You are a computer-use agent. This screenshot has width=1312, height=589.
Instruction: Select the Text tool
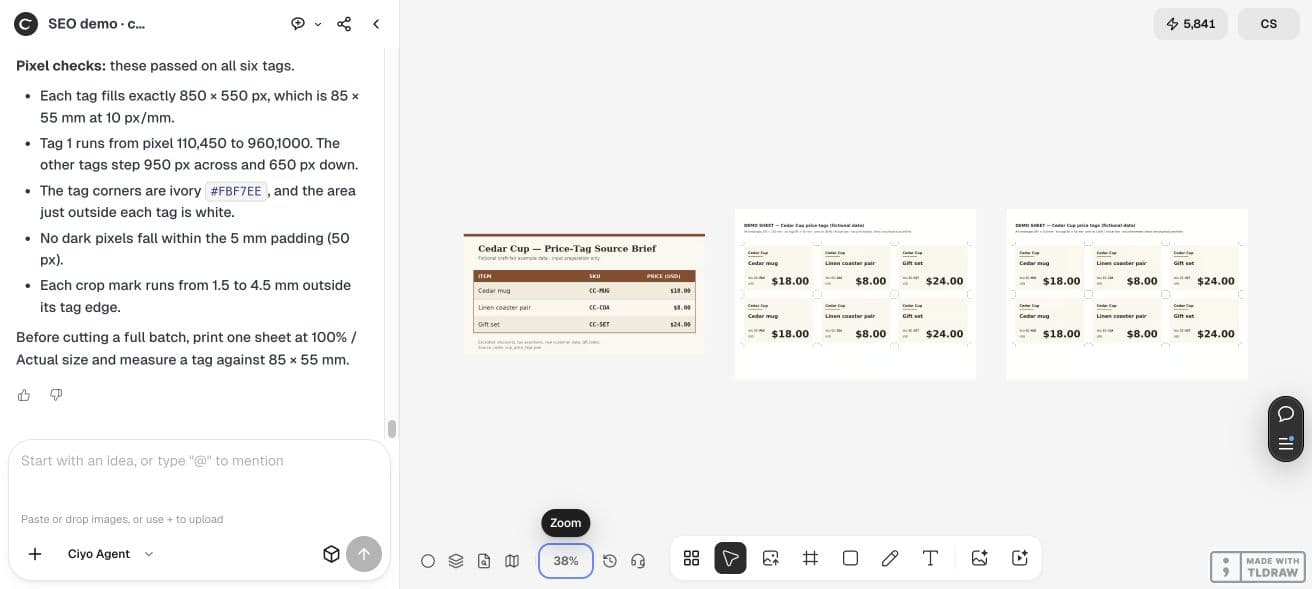click(x=930, y=558)
